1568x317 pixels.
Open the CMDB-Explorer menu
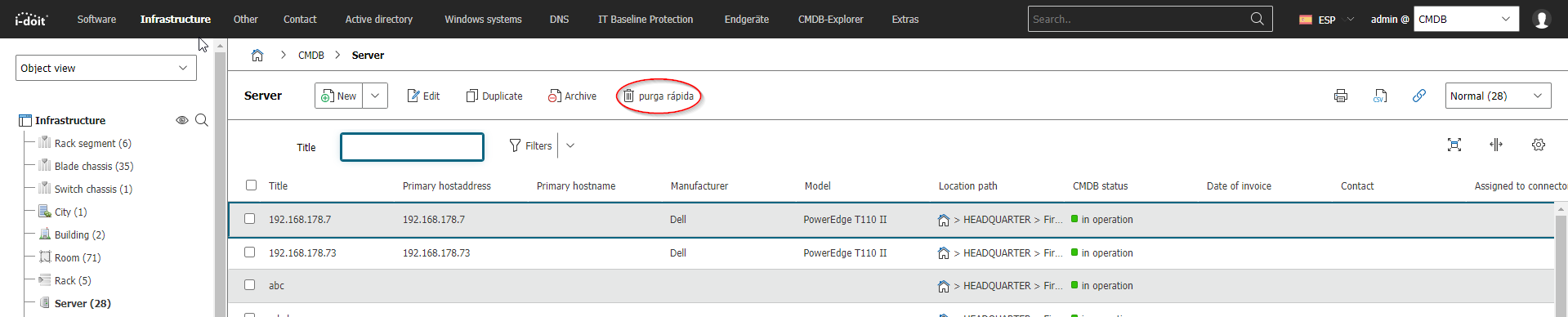(830, 19)
